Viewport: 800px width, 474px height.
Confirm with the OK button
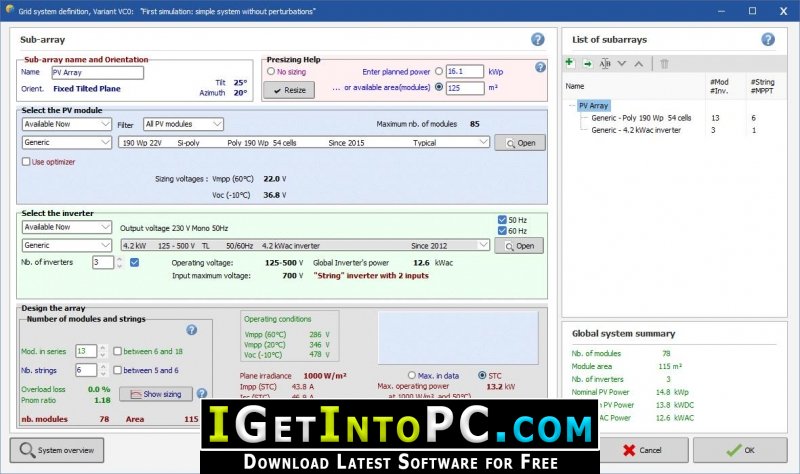[x=740, y=450]
